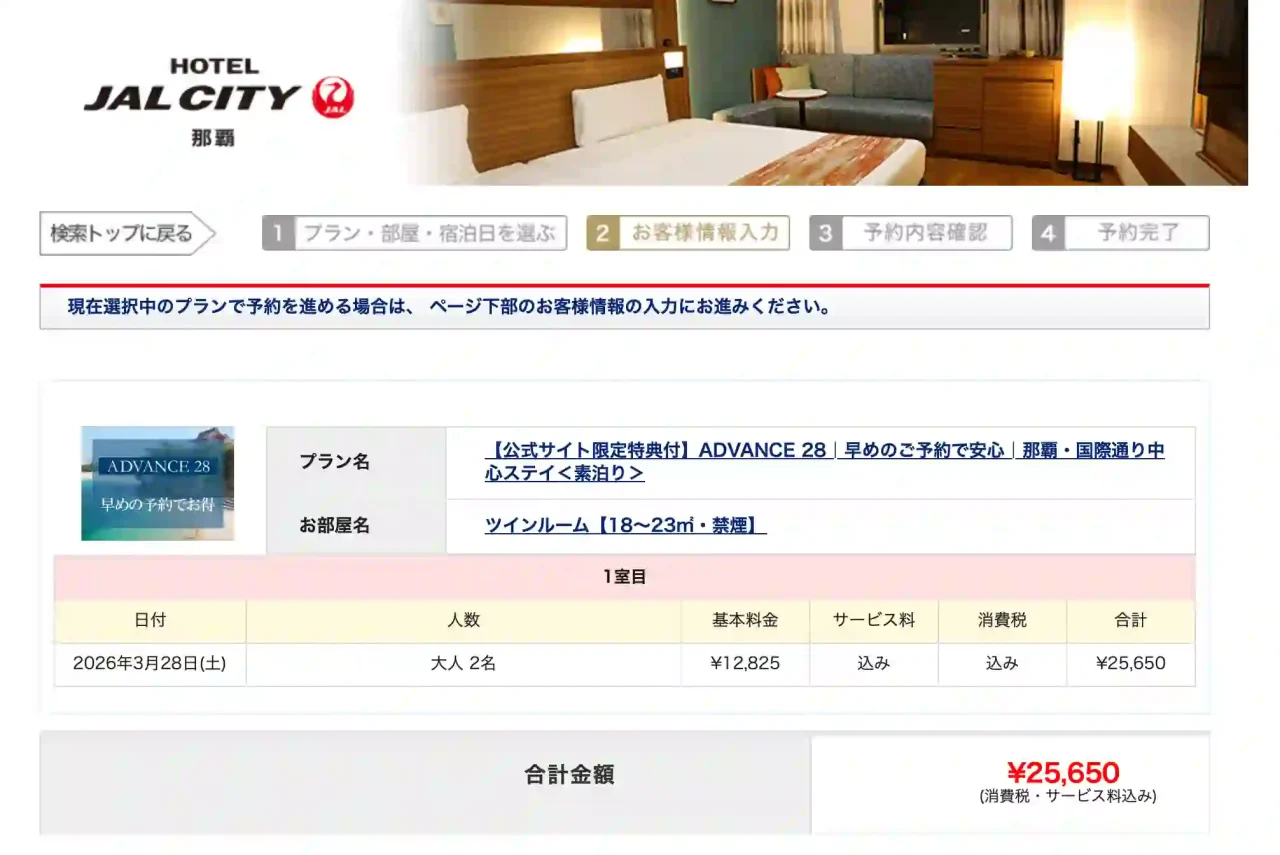Image resolution: width=1280 pixels, height=855 pixels.
Task: Click the ¥25,650 table total cell
Action: pyautogui.click(x=1131, y=664)
